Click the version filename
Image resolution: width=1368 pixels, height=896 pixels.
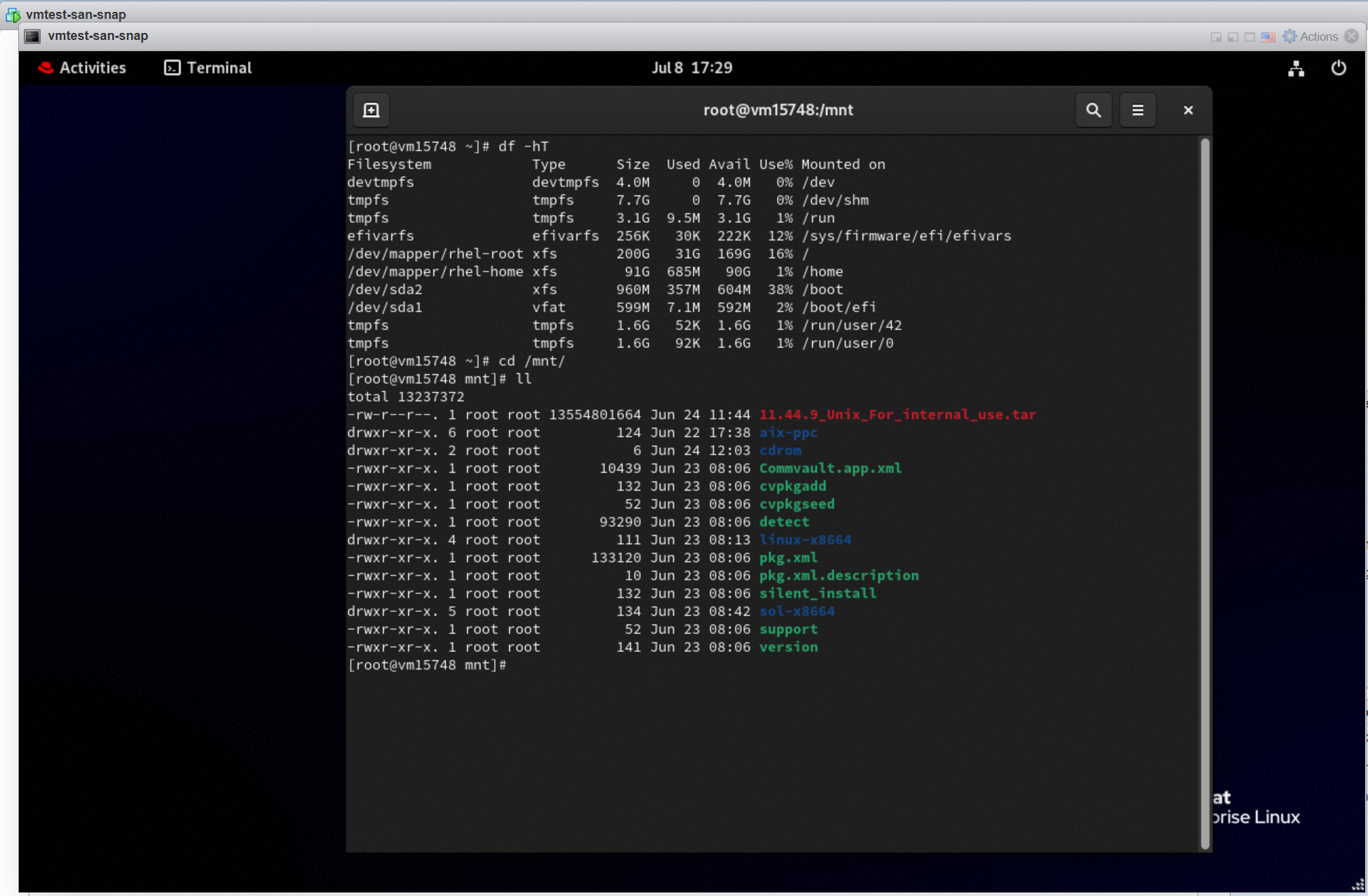tap(788, 647)
